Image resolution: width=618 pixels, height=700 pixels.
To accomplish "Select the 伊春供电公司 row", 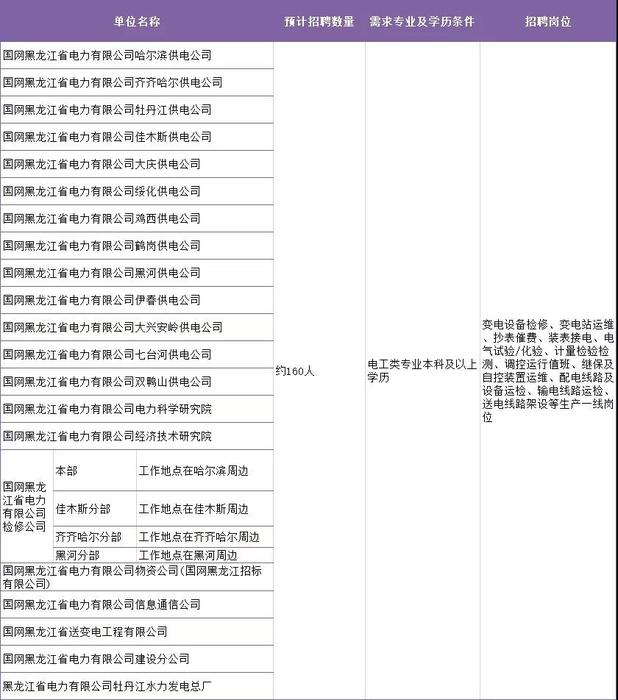I will [137, 300].
